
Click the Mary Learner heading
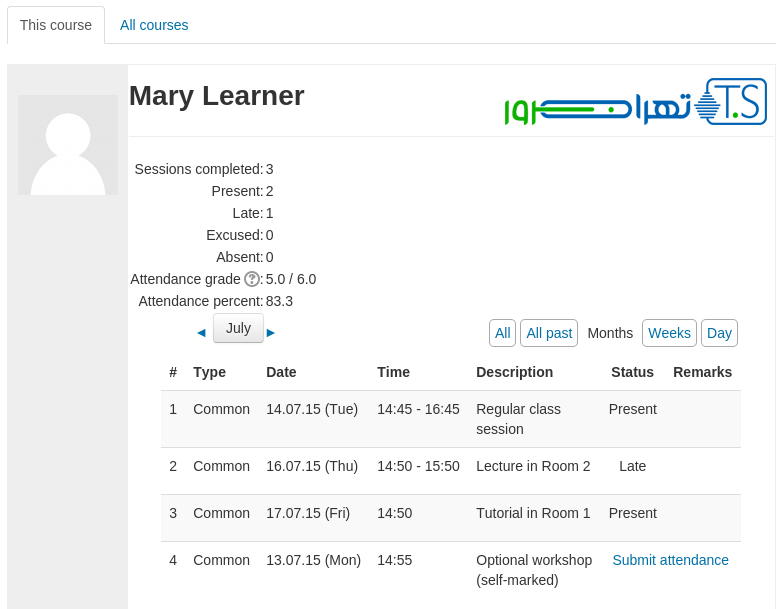click(x=217, y=96)
